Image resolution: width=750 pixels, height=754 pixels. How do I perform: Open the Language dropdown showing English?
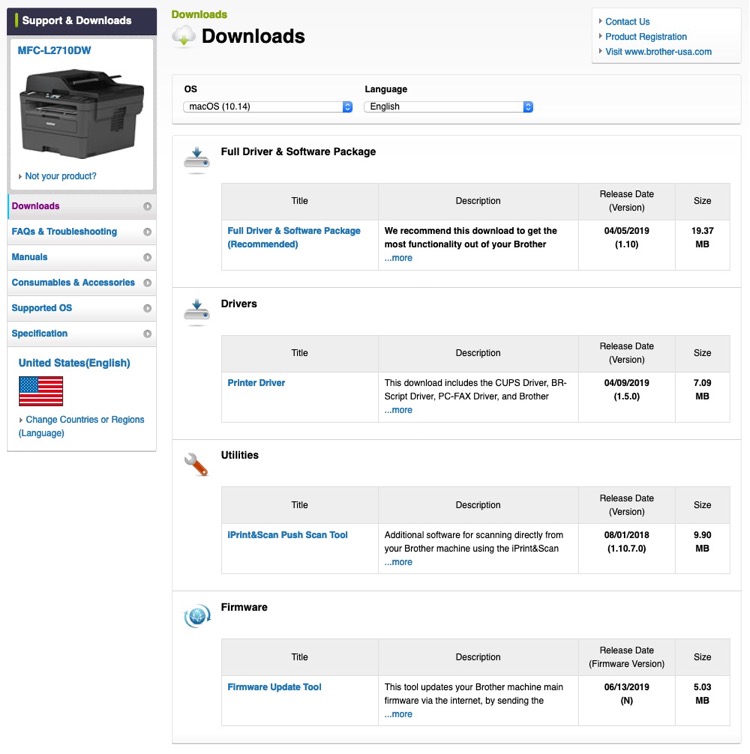[449, 107]
